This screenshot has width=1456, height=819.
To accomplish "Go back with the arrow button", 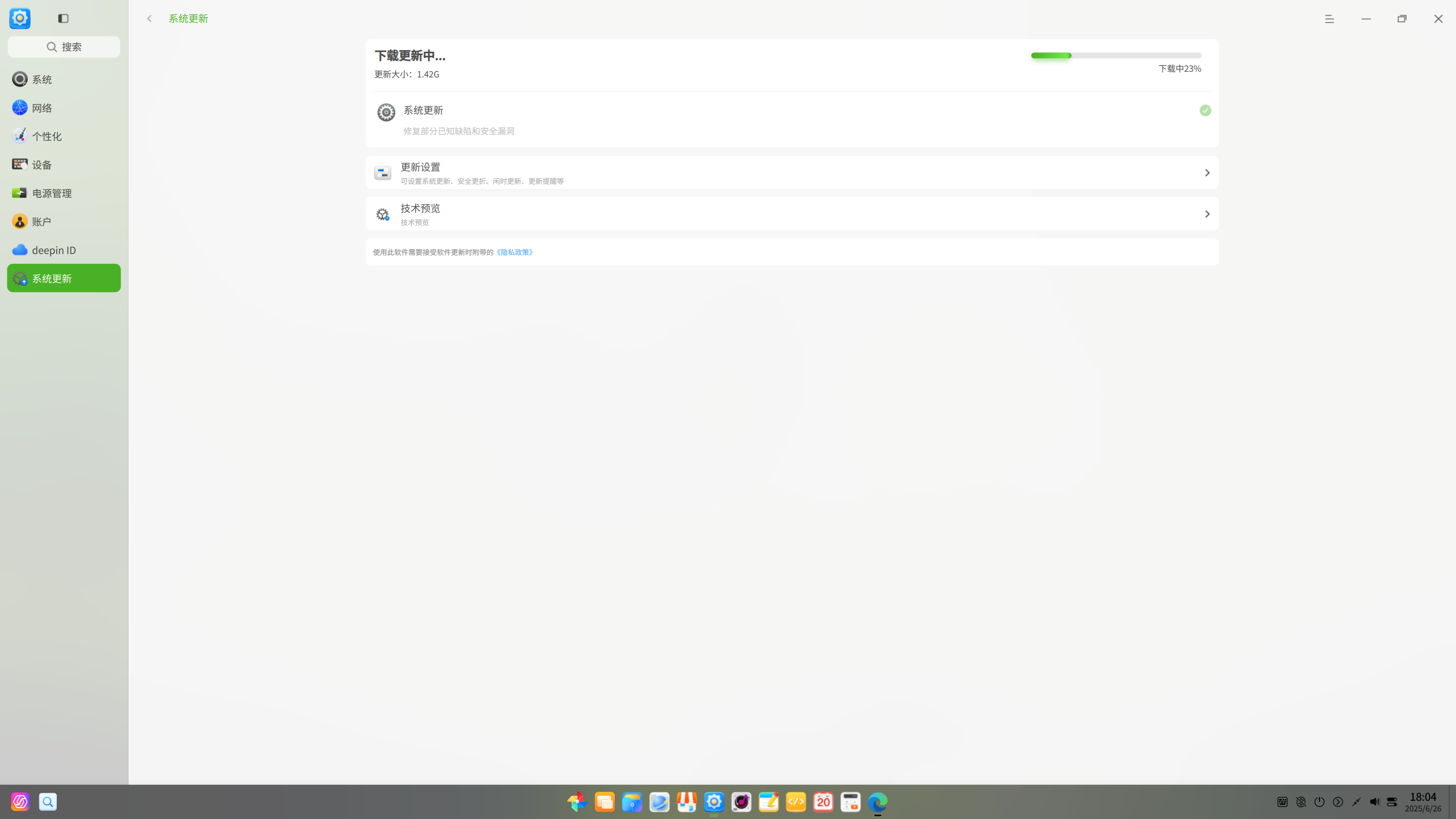I will [x=150, y=19].
